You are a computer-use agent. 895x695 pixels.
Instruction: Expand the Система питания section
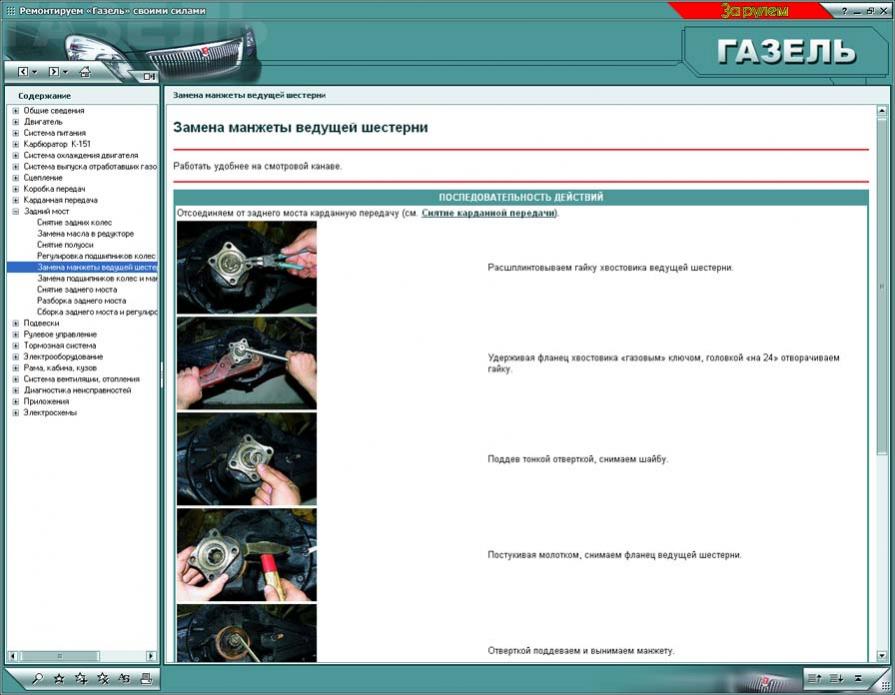click(16, 133)
